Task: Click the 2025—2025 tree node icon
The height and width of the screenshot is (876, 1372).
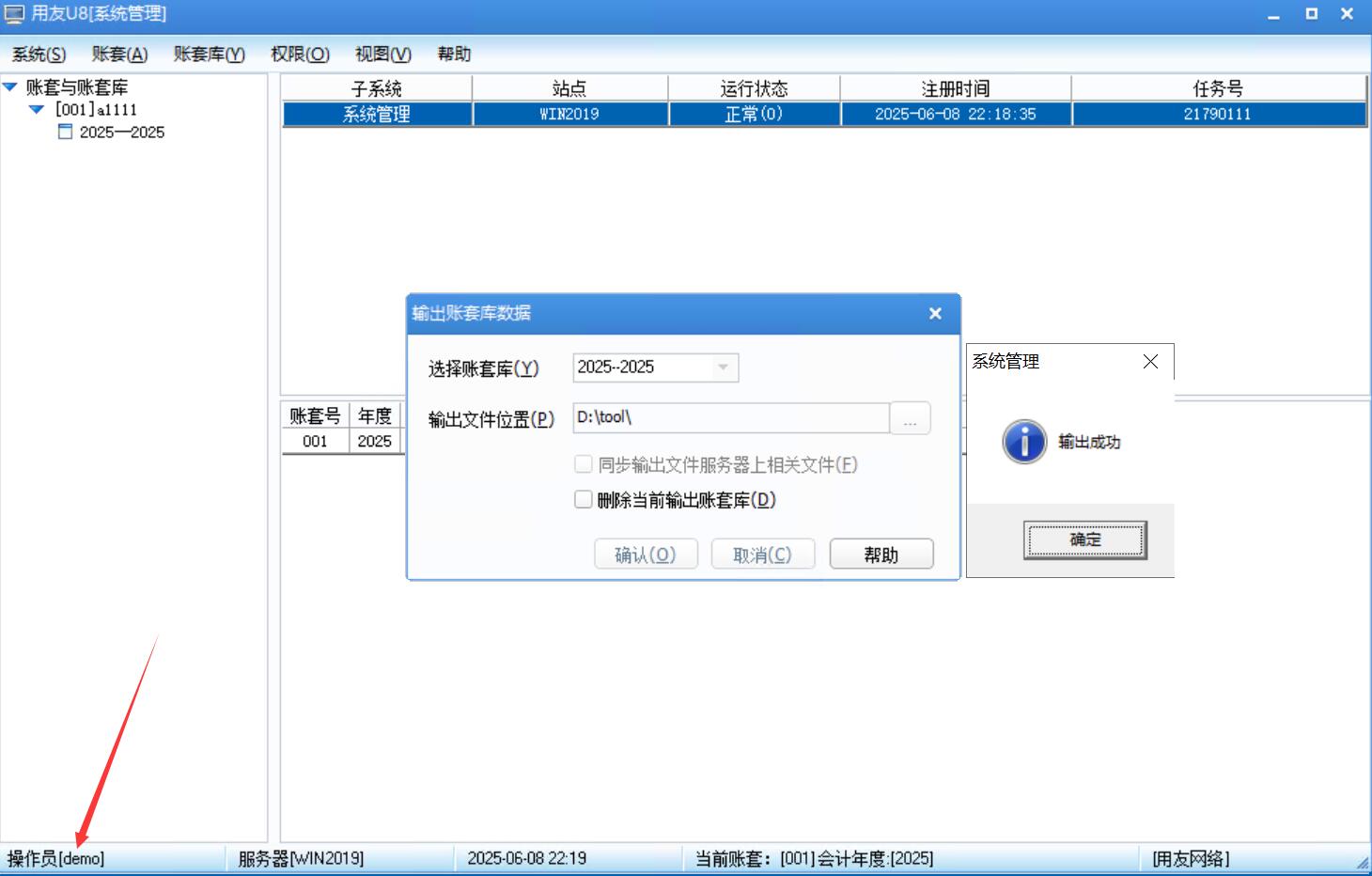Action: click(x=65, y=132)
